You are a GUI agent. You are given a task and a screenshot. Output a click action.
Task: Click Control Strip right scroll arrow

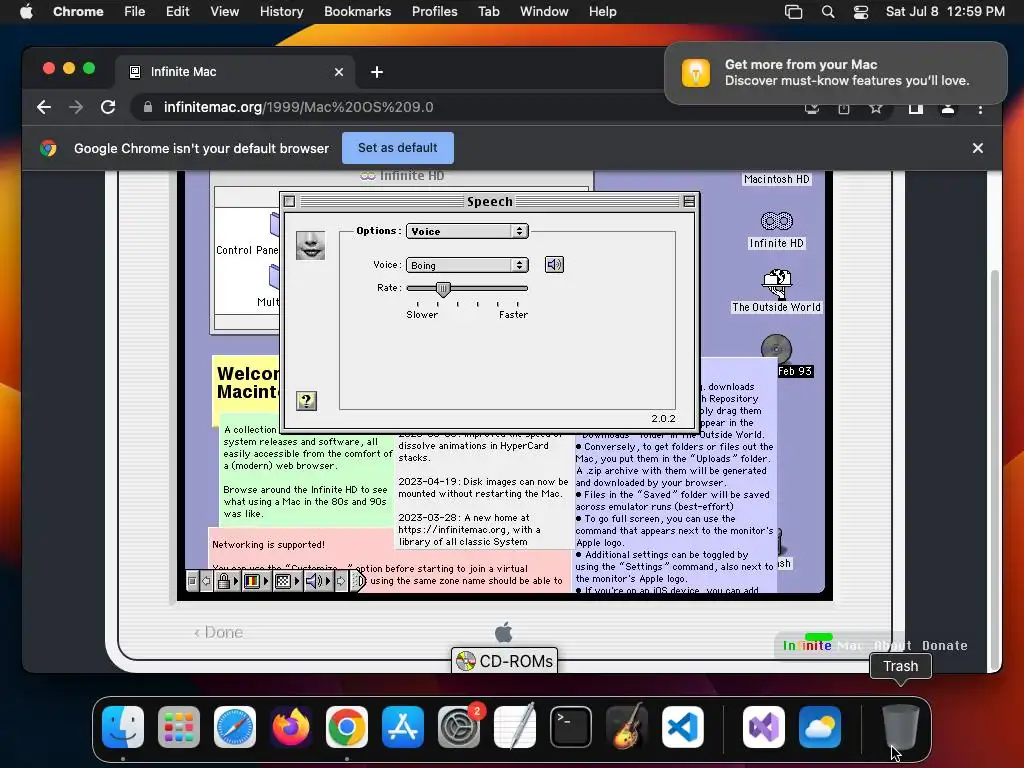point(341,581)
